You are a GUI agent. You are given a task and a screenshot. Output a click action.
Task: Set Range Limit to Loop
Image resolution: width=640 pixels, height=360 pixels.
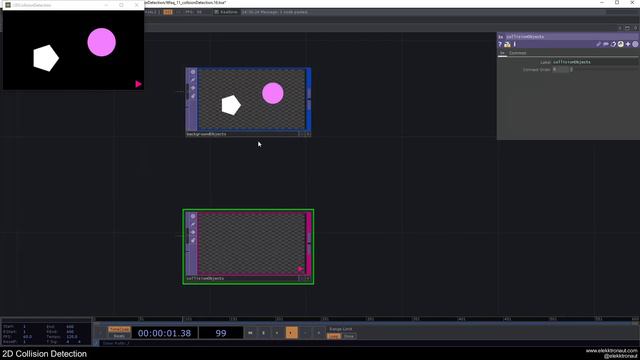[x=334, y=336]
